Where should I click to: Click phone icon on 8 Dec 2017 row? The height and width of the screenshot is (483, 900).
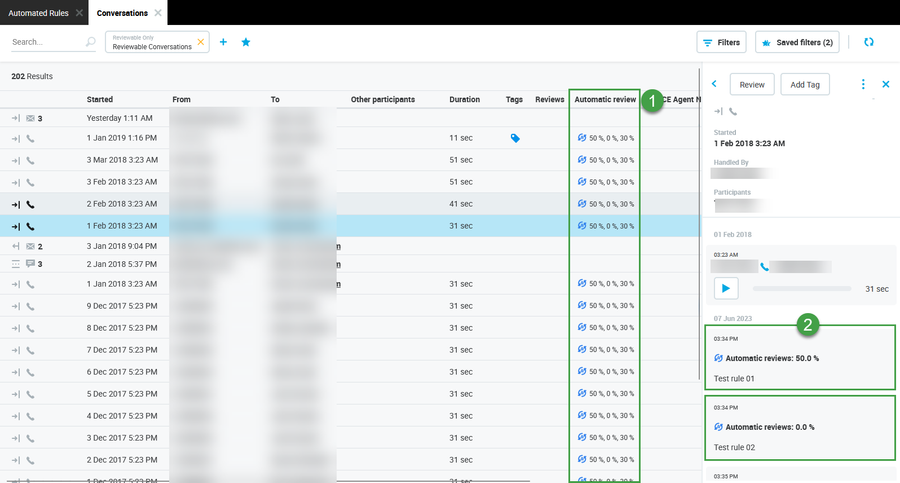[30, 329]
